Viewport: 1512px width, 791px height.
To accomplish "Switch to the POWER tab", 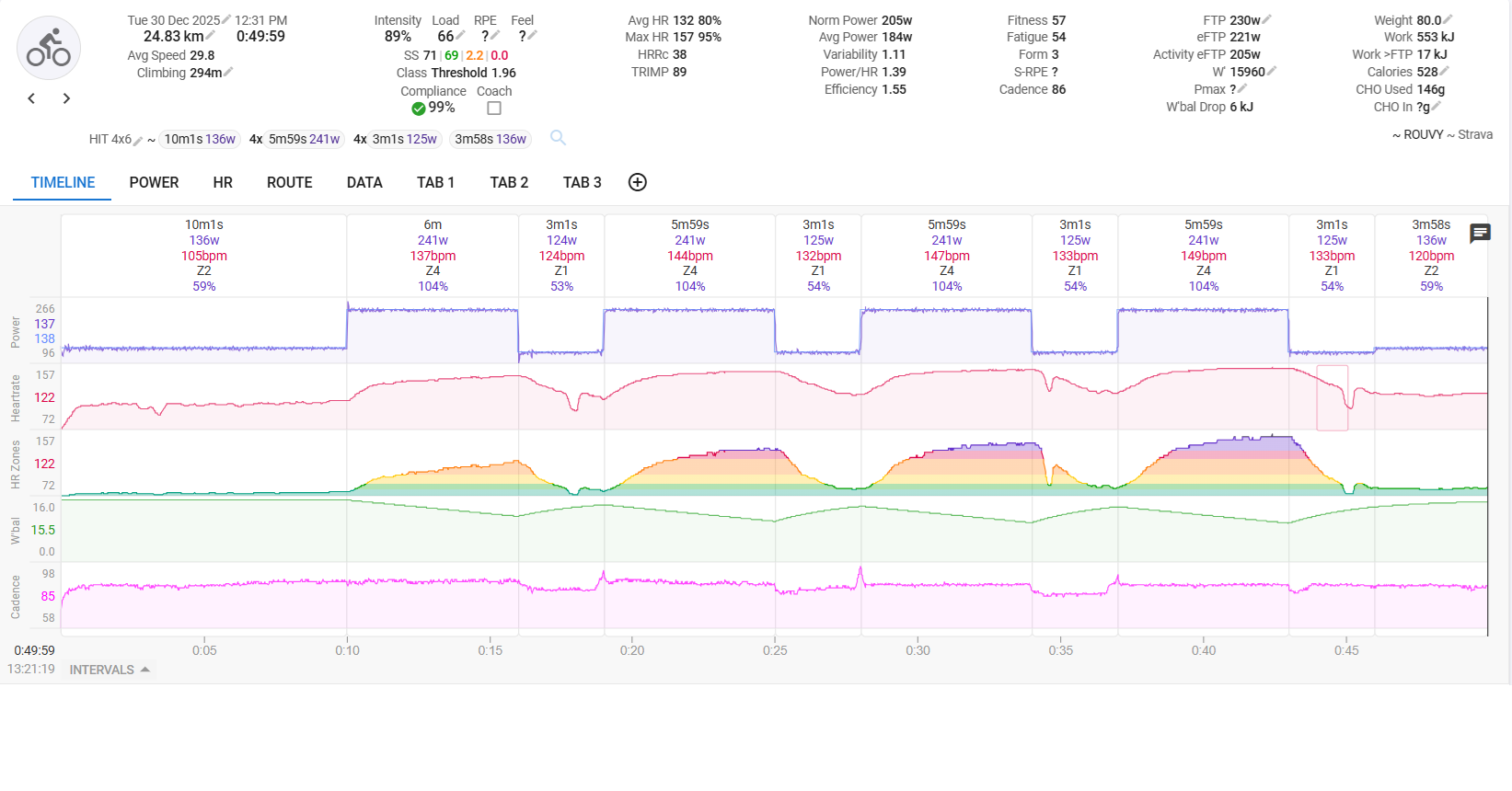I will [x=154, y=182].
